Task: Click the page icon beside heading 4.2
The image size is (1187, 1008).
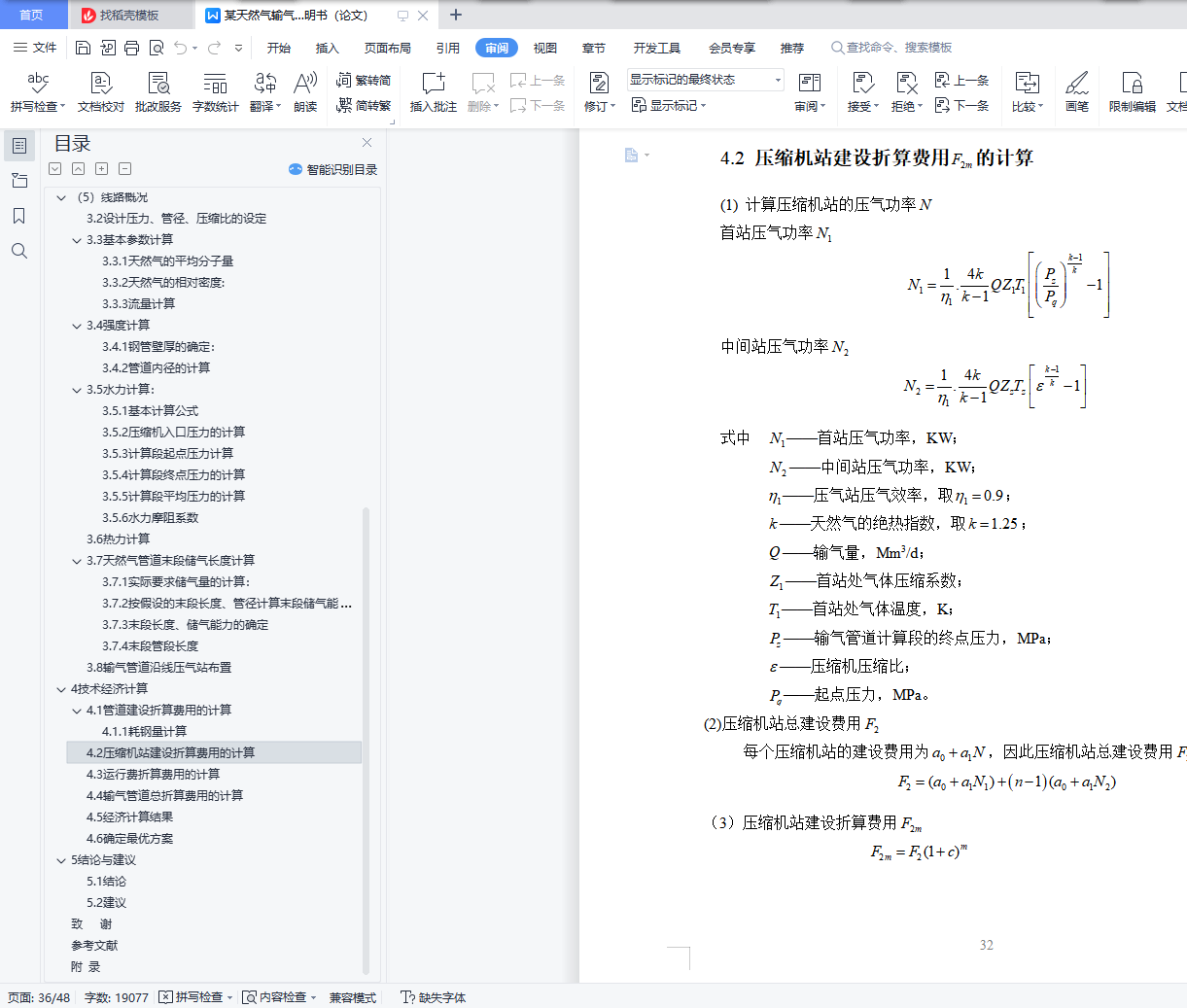Action: tap(632, 155)
